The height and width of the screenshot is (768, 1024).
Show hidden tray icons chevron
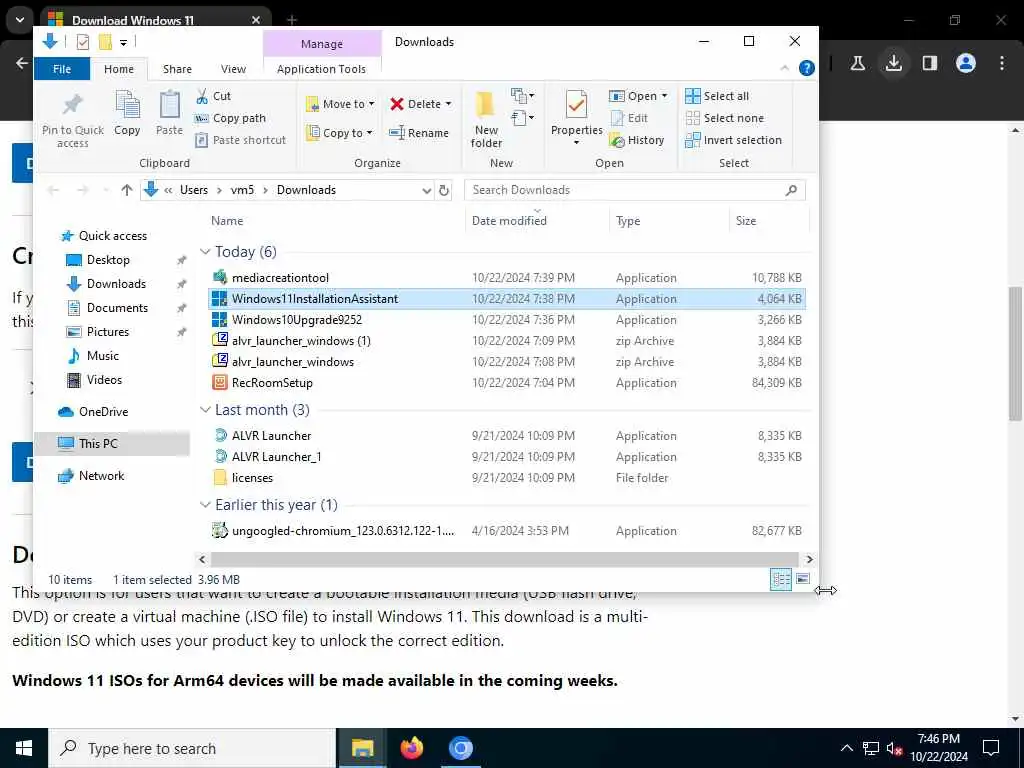pos(846,748)
